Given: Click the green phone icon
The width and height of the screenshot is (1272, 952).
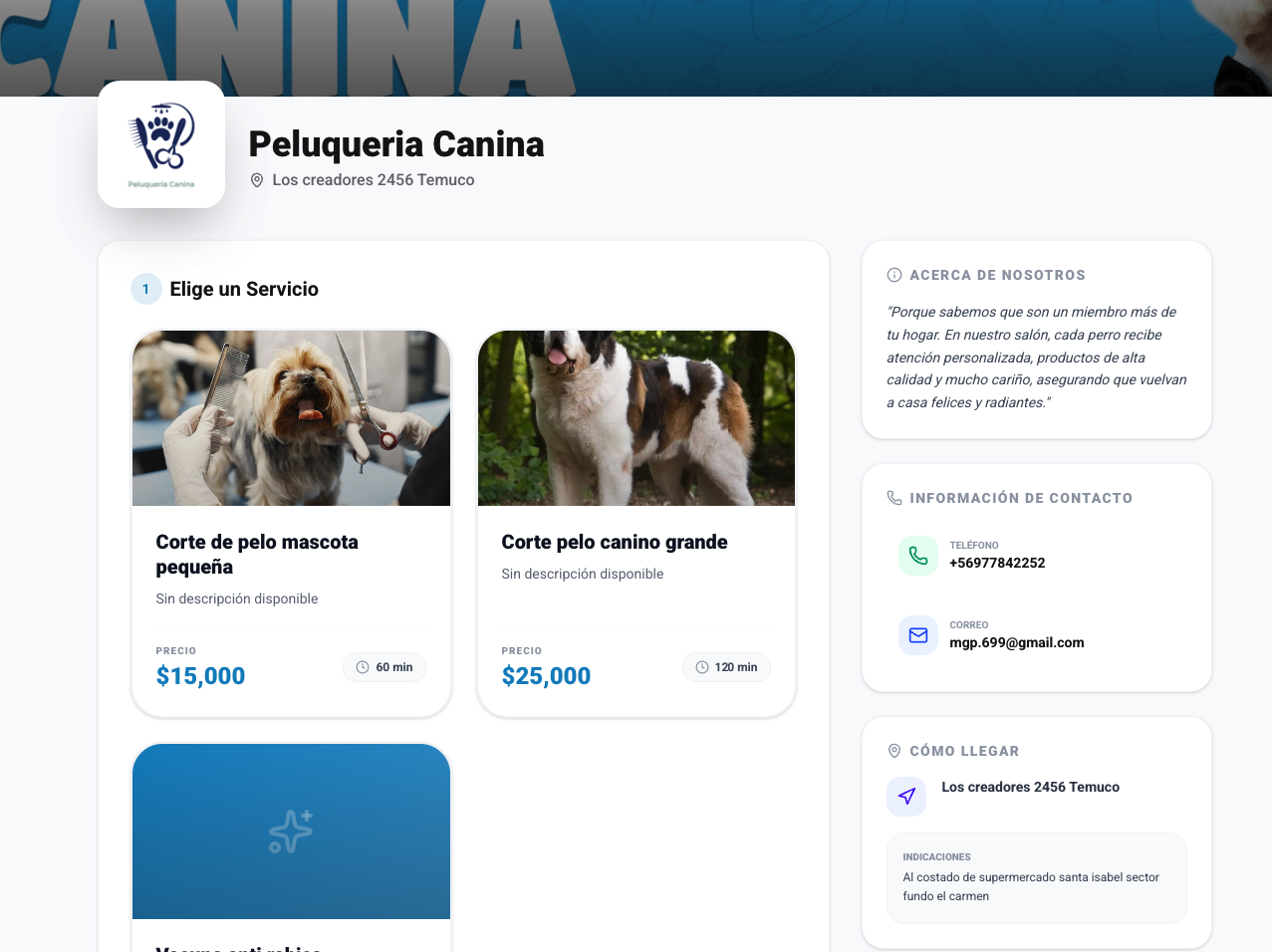Looking at the screenshot, I should (918, 556).
